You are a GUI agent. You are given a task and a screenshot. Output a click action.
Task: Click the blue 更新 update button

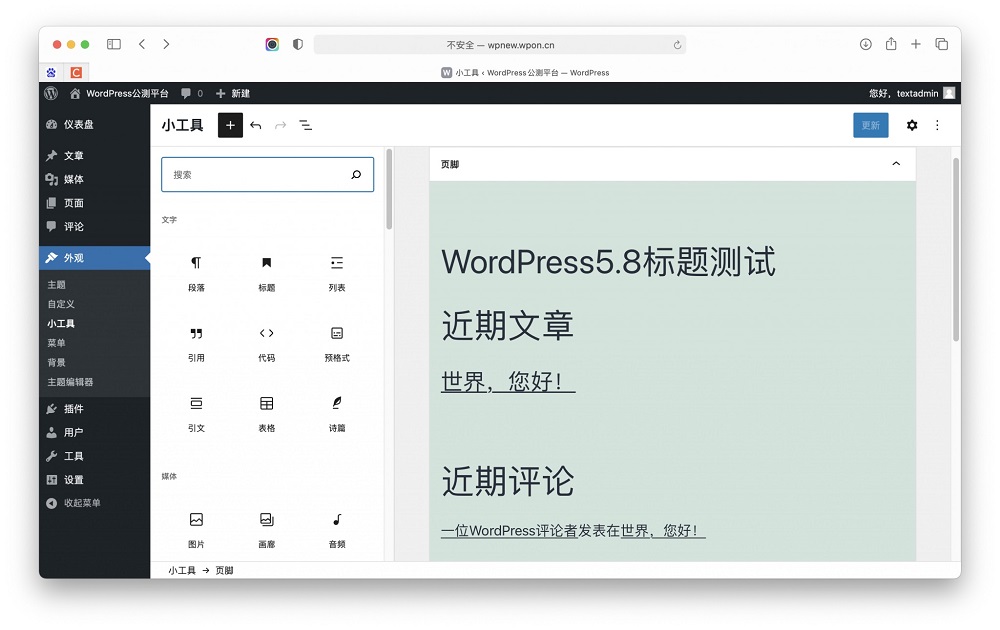point(870,125)
